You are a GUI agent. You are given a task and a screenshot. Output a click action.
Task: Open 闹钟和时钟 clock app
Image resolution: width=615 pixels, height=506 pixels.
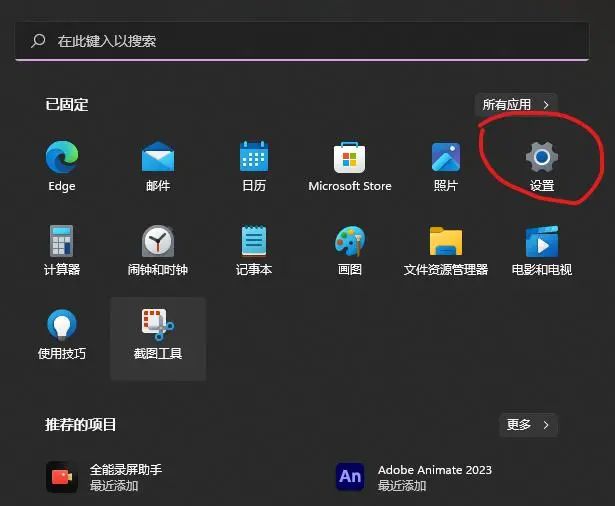158,250
